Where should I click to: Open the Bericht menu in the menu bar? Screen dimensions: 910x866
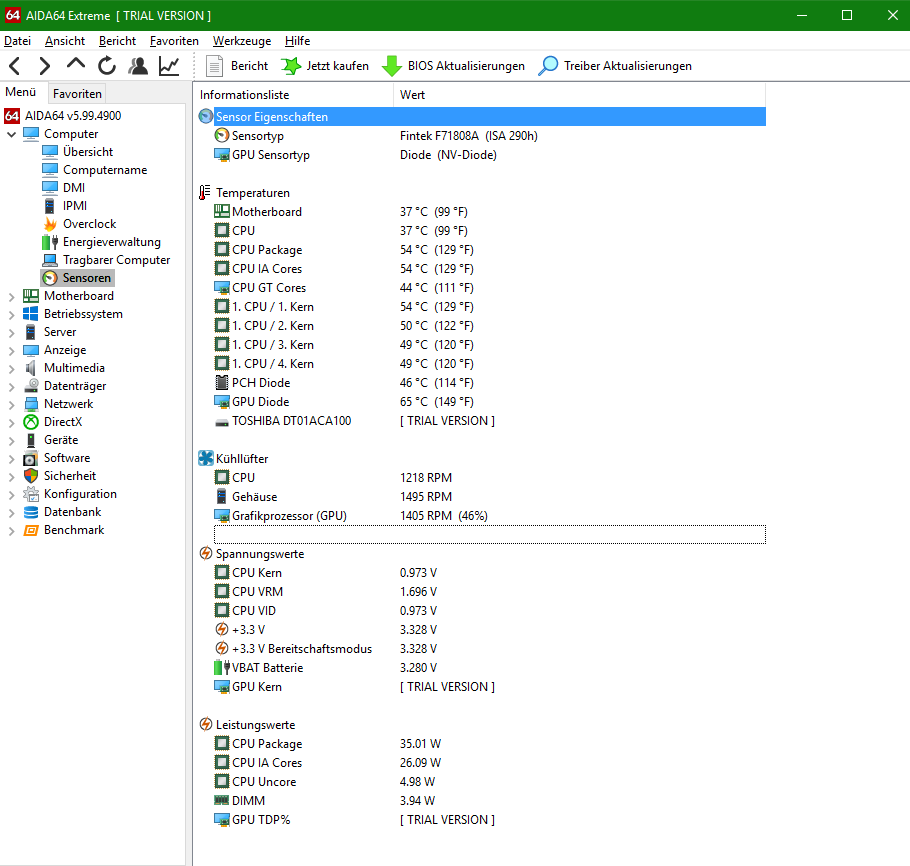[x=117, y=41]
